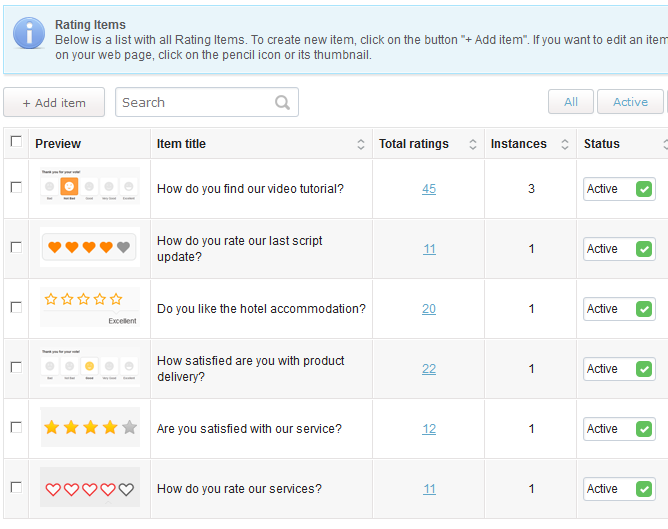
Task: Filter by Active items
Action: 630,102
